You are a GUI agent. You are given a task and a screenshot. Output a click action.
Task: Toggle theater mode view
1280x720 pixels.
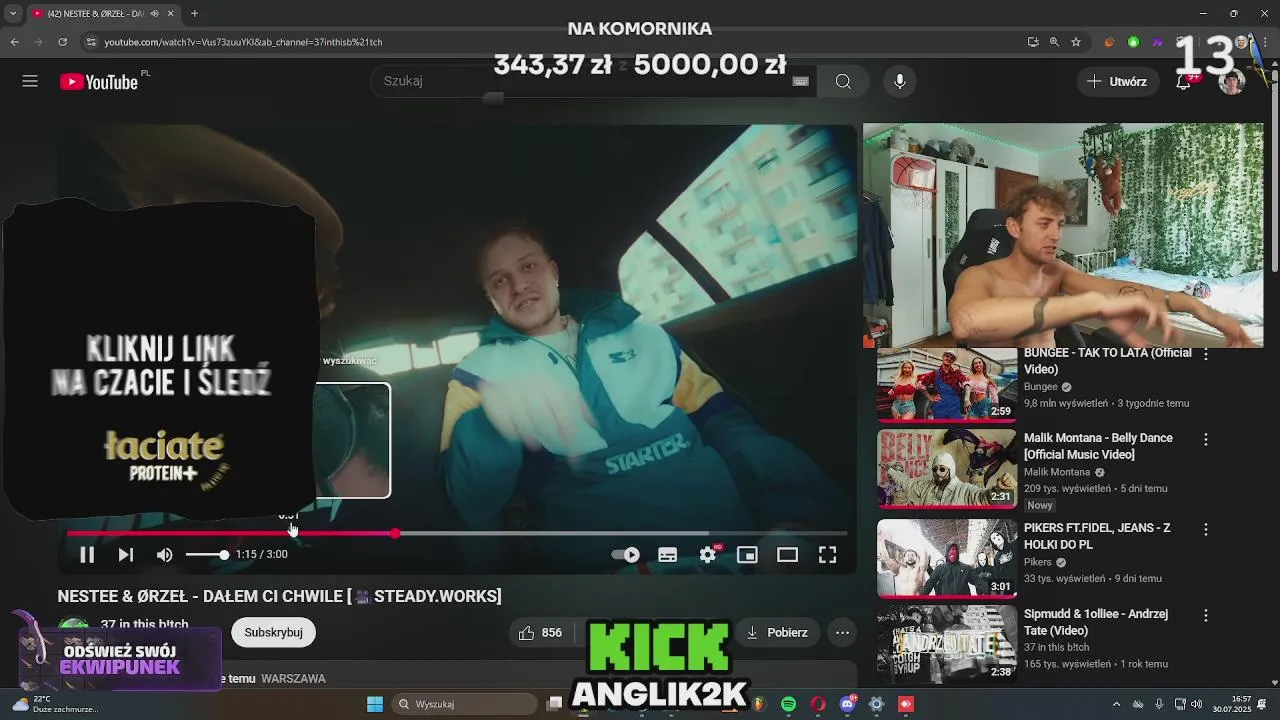[788, 554]
